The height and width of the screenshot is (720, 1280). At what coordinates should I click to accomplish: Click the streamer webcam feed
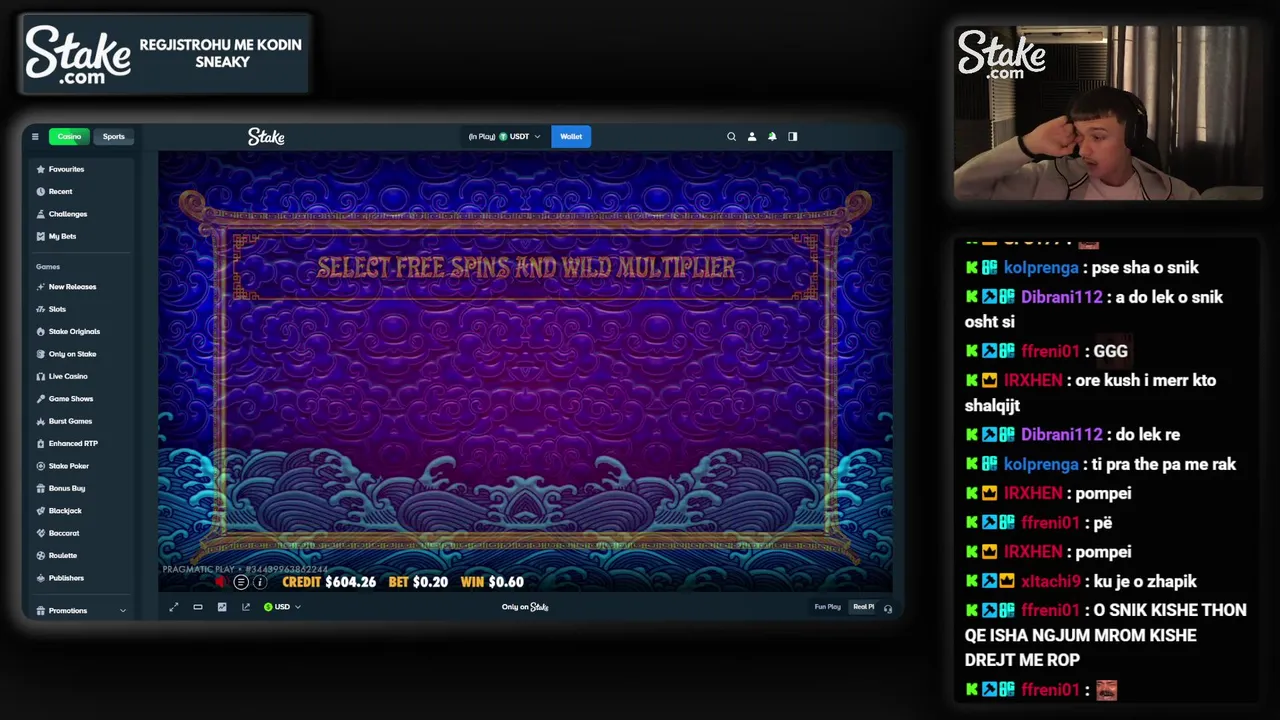pos(1108,113)
